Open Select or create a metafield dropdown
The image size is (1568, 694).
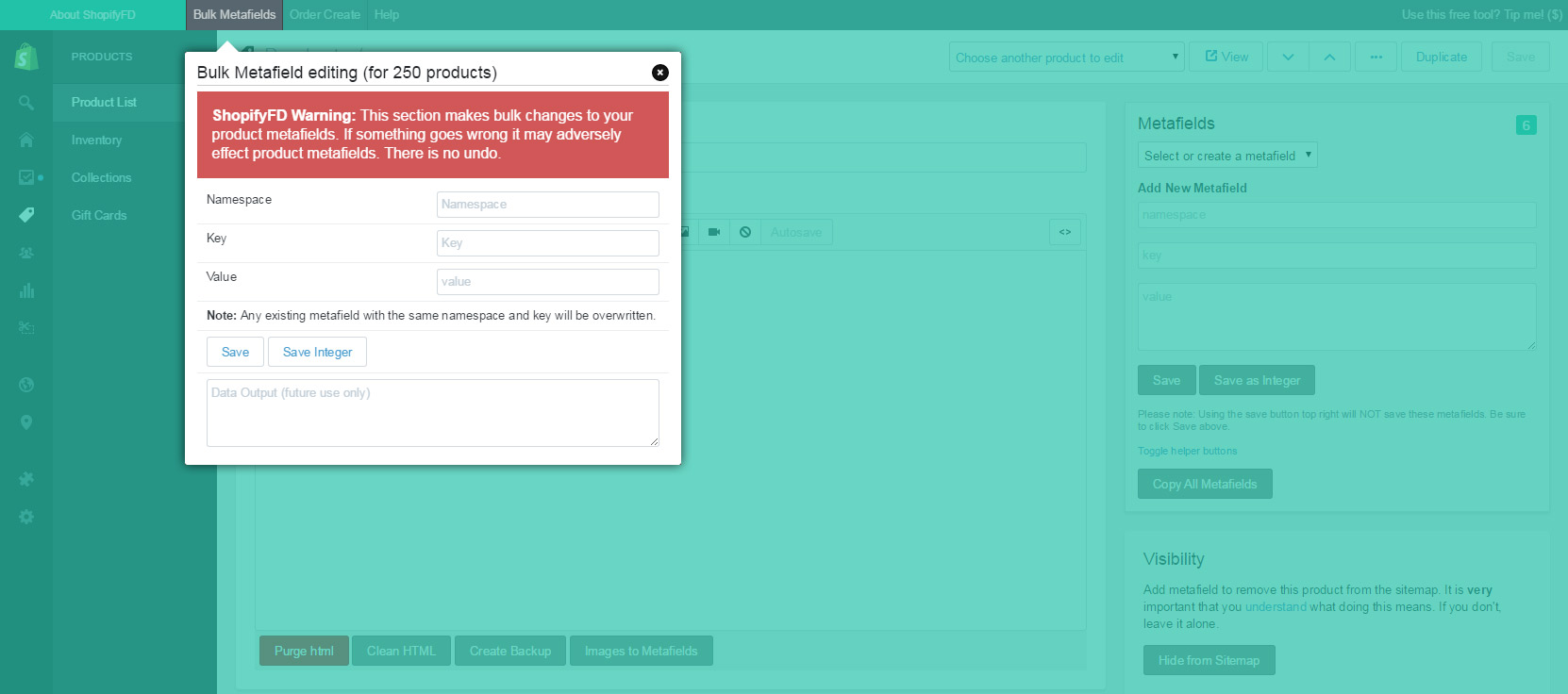[1227, 156]
